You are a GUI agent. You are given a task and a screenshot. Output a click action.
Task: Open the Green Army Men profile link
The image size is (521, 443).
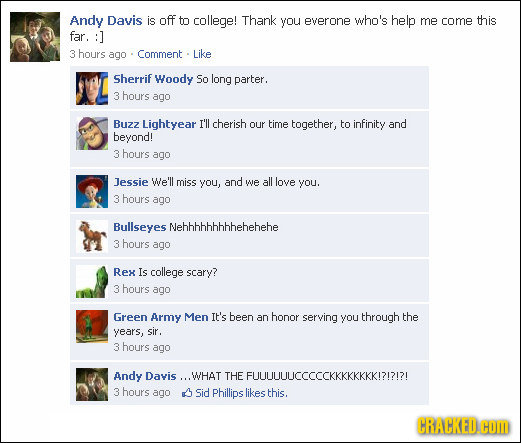tap(161, 317)
